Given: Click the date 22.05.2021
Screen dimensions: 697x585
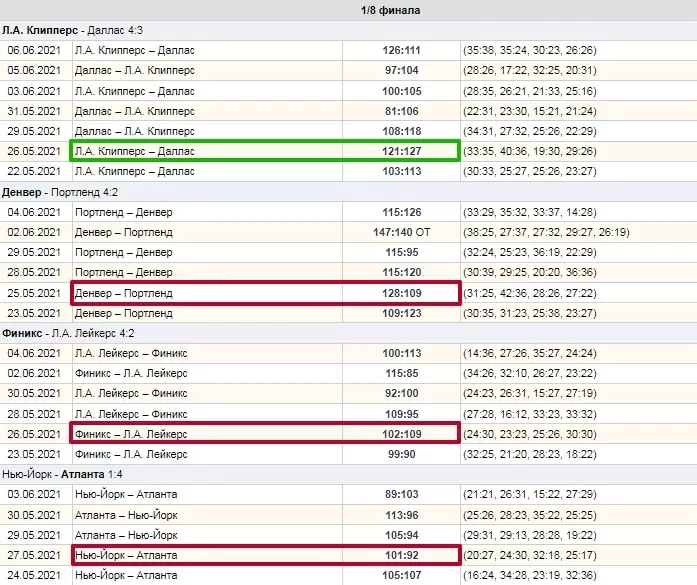Looking at the screenshot, I should [34, 171].
